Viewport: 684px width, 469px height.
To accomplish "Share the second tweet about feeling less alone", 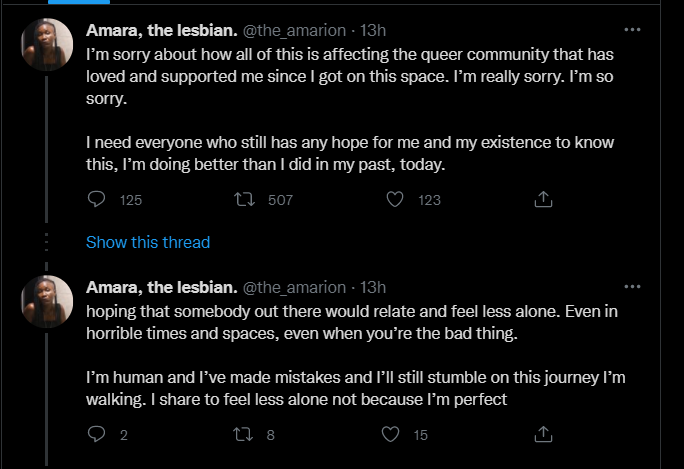I will coord(543,434).
